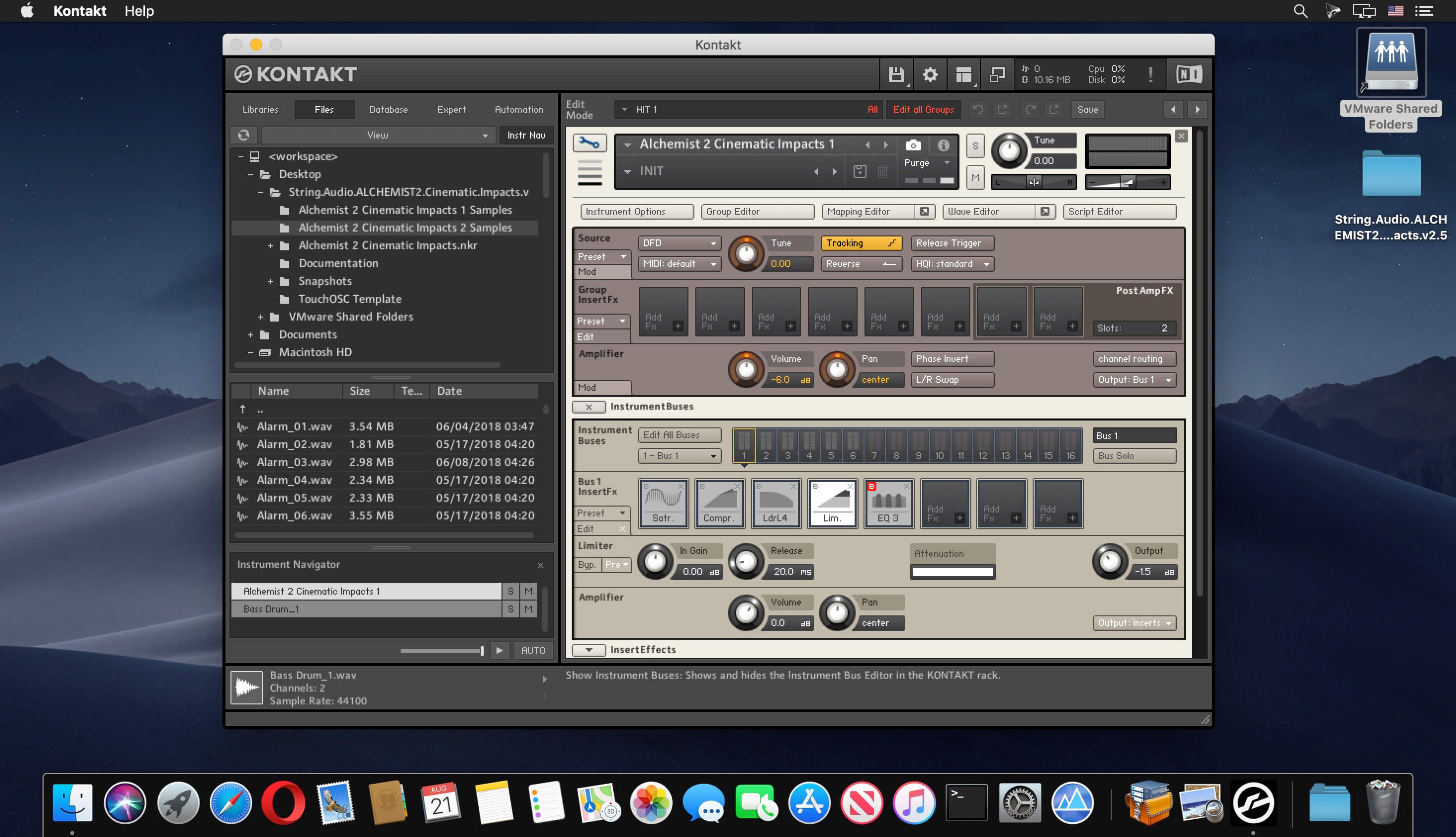Enable Phase Invert
Viewport: 1456px width, 837px height.
pyautogui.click(x=952, y=359)
